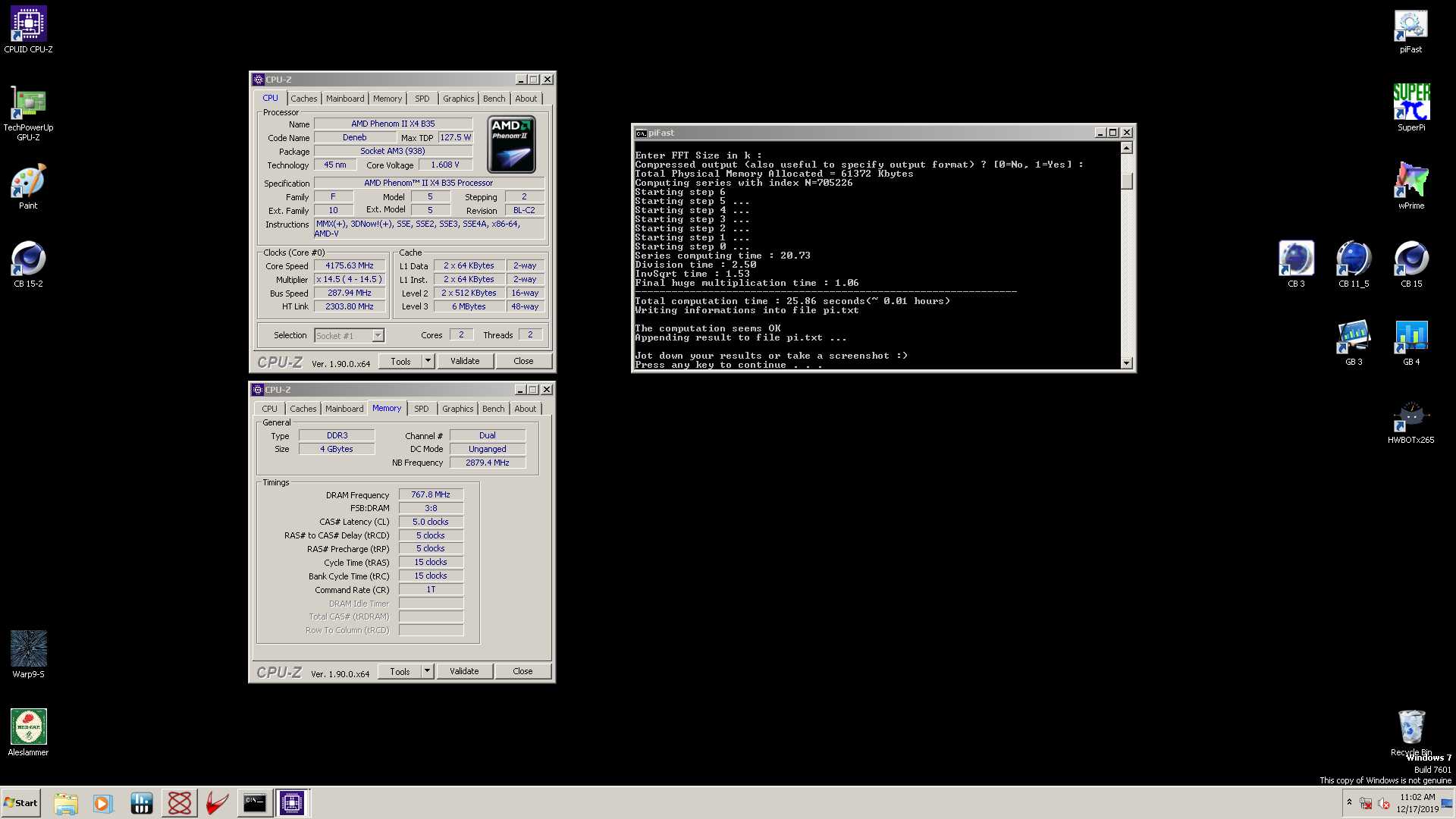
Task: Click Tools button in top CPU-Z window
Action: tap(400, 361)
